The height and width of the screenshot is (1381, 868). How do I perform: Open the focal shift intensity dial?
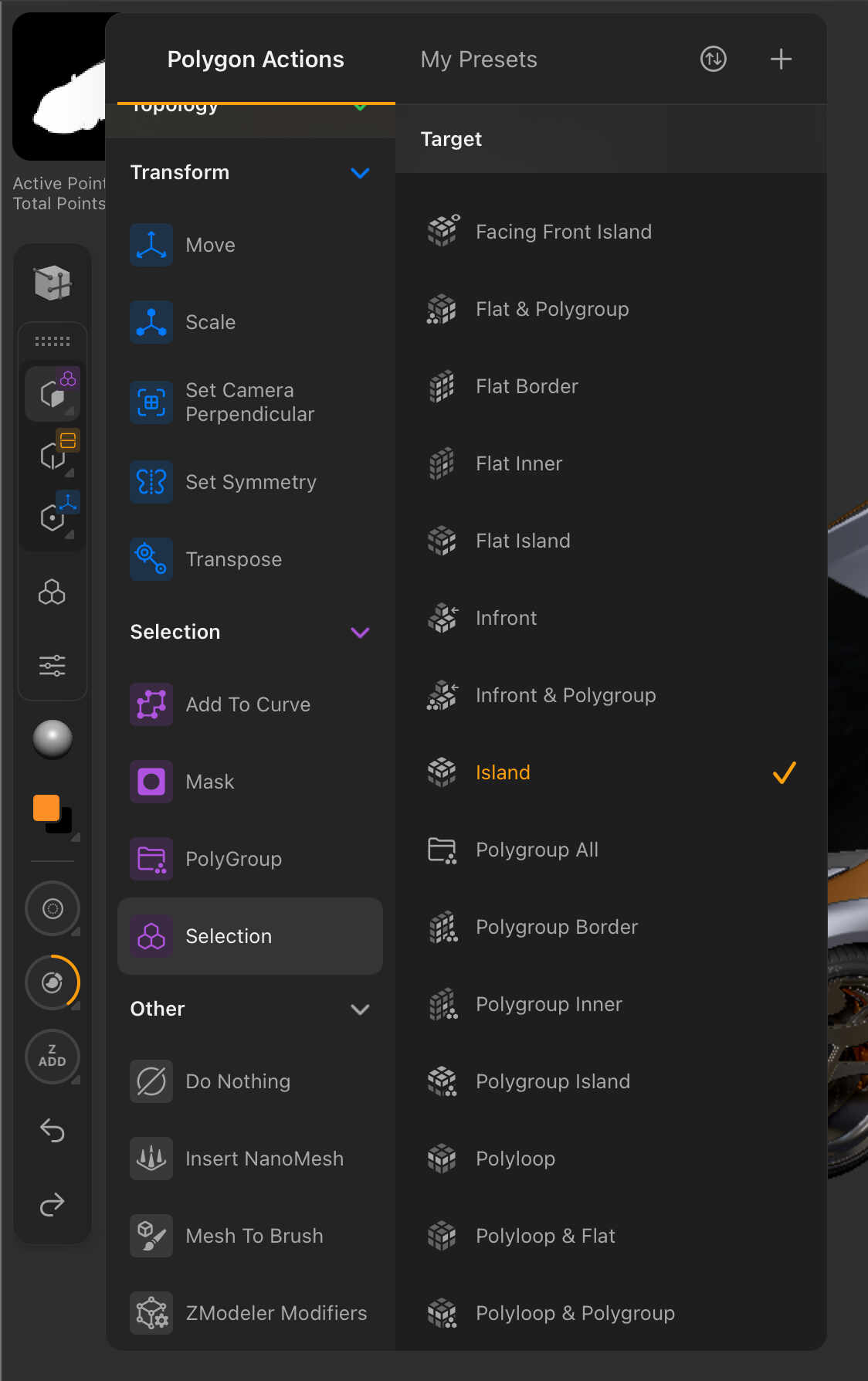click(53, 982)
